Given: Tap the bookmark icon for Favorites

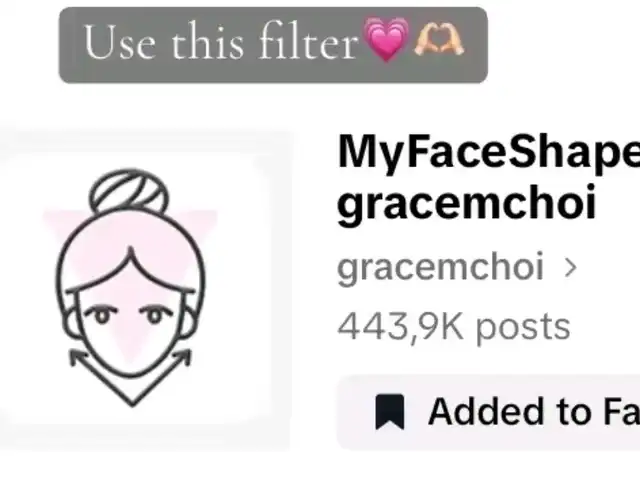Looking at the screenshot, I should [390, 412].
